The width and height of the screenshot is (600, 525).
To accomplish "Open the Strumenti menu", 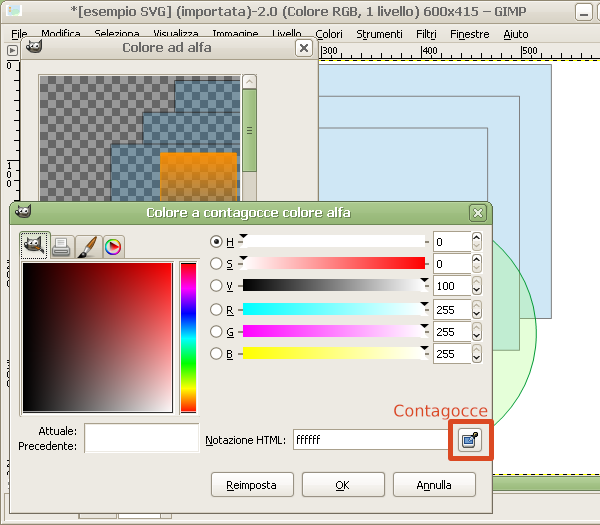I will click(x=379, y=34).
